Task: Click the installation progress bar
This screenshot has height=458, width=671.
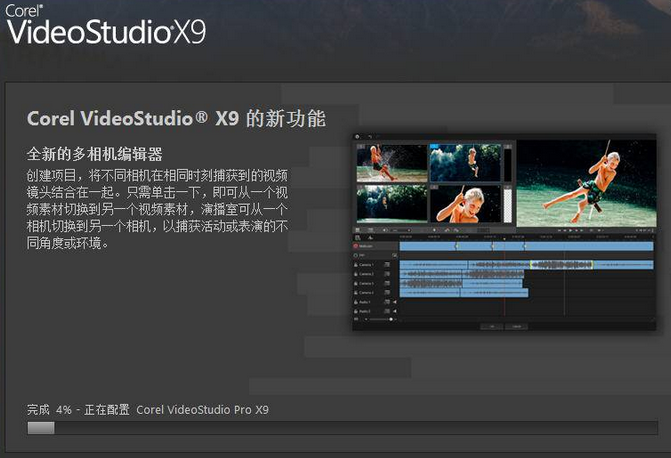Action: [x=342, y=428]
